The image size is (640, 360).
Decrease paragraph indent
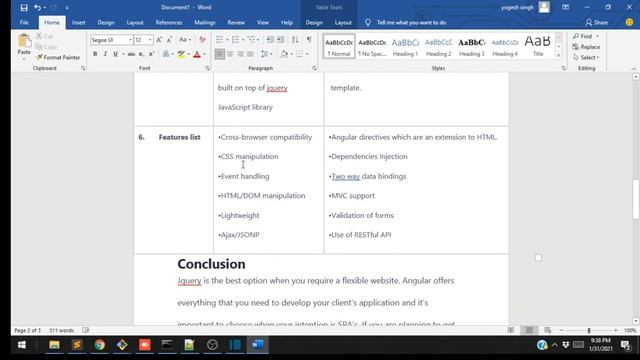(270, 40)
